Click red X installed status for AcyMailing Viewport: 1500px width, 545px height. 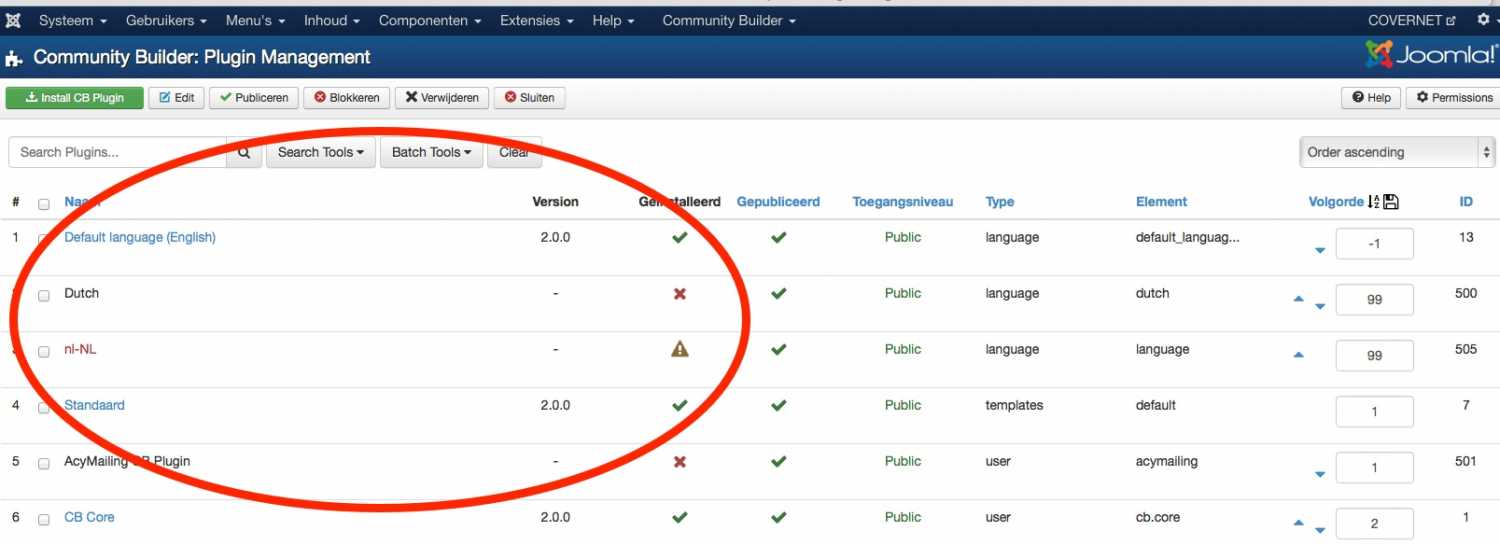point(680,462)
